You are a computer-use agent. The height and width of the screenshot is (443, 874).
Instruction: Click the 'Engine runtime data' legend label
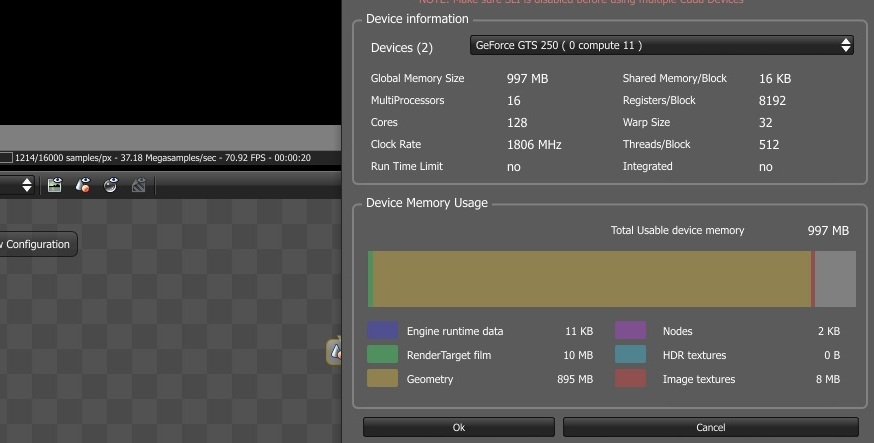tap(455, 331)
